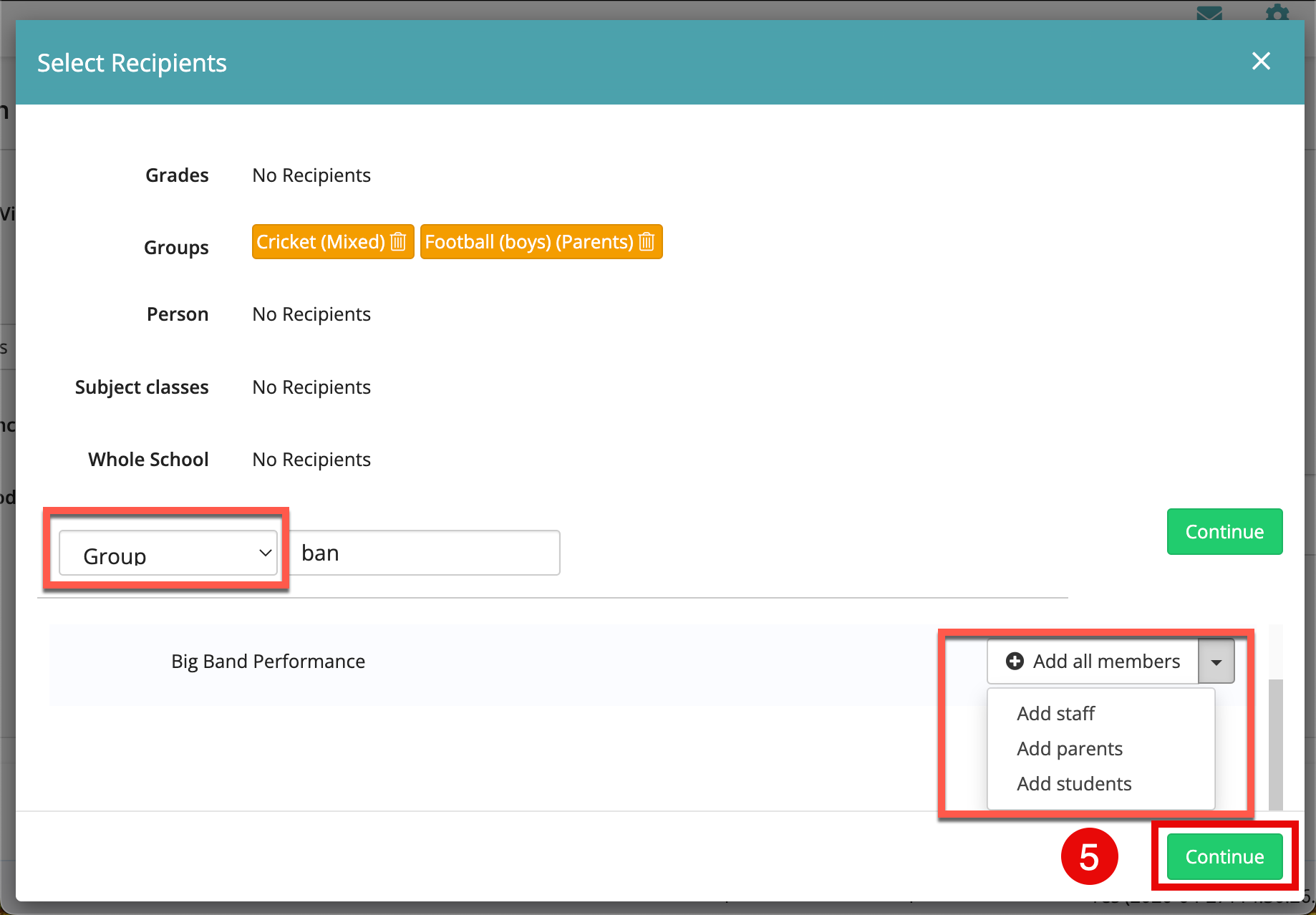
Task: Remove the Cricket (Mixed) group via trash icon
Action: (398, 242)
